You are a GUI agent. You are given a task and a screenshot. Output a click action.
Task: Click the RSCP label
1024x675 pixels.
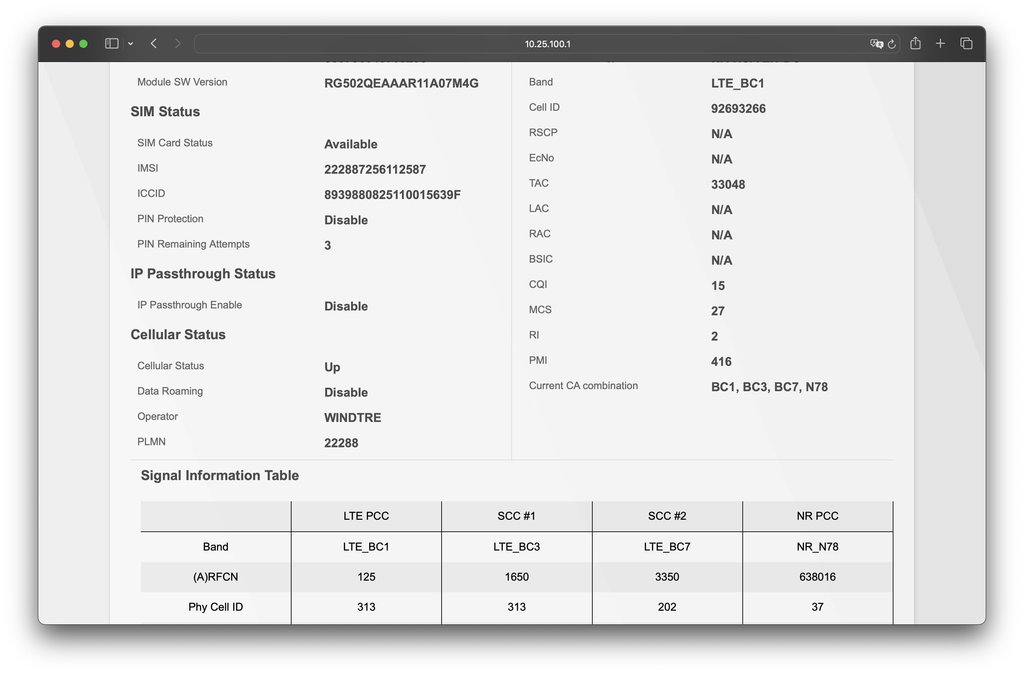[x=543, y=133]
